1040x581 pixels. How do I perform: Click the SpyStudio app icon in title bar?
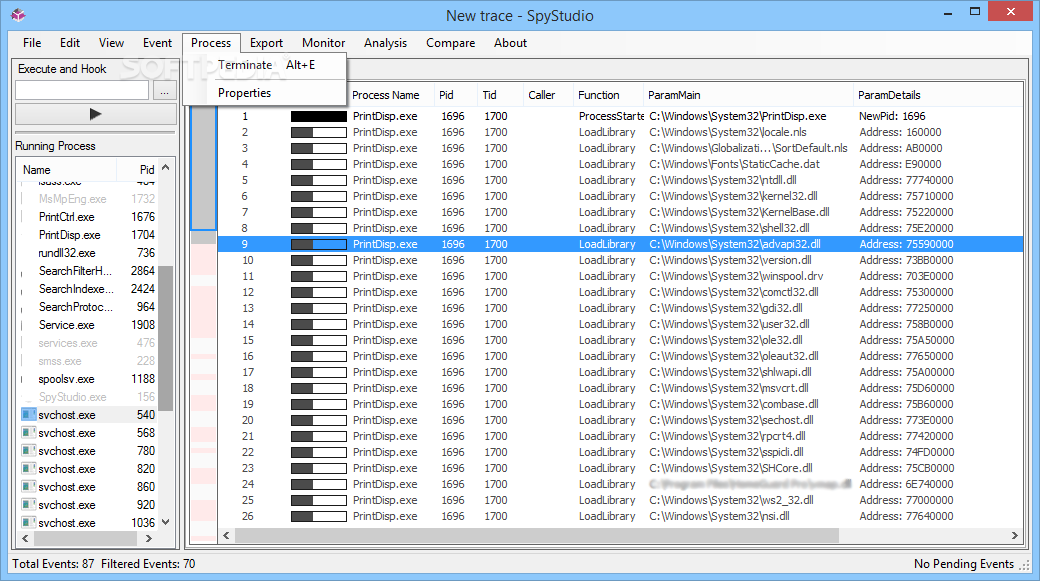(18, 15)
